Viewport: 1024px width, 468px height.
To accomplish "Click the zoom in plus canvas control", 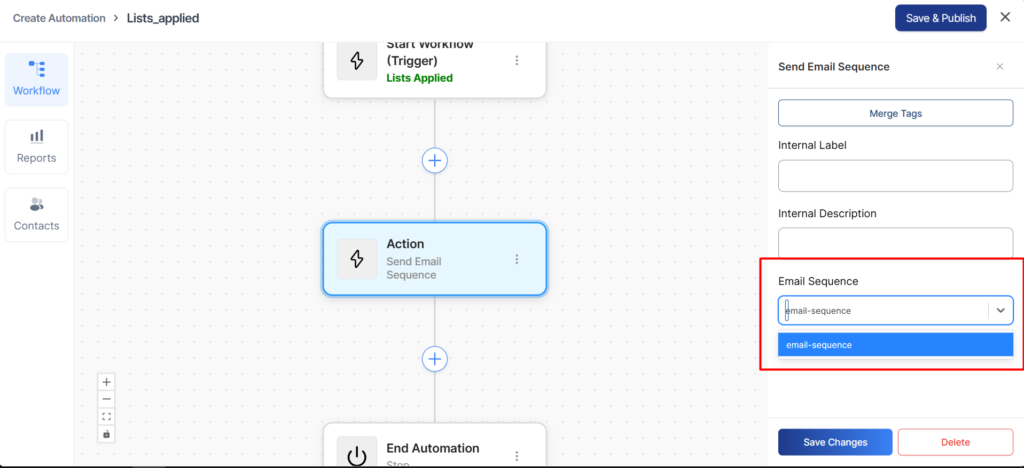I will coord(107,381).
